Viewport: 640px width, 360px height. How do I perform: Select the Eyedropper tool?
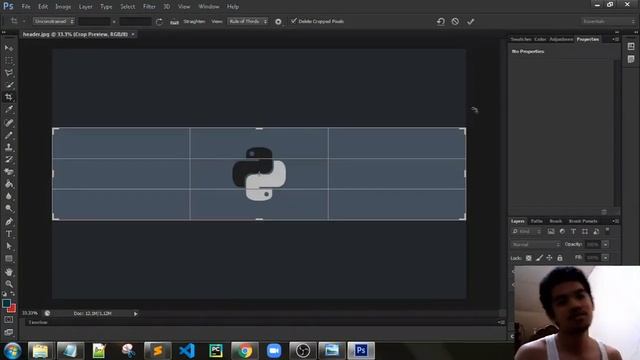click(x=9, y=109)
